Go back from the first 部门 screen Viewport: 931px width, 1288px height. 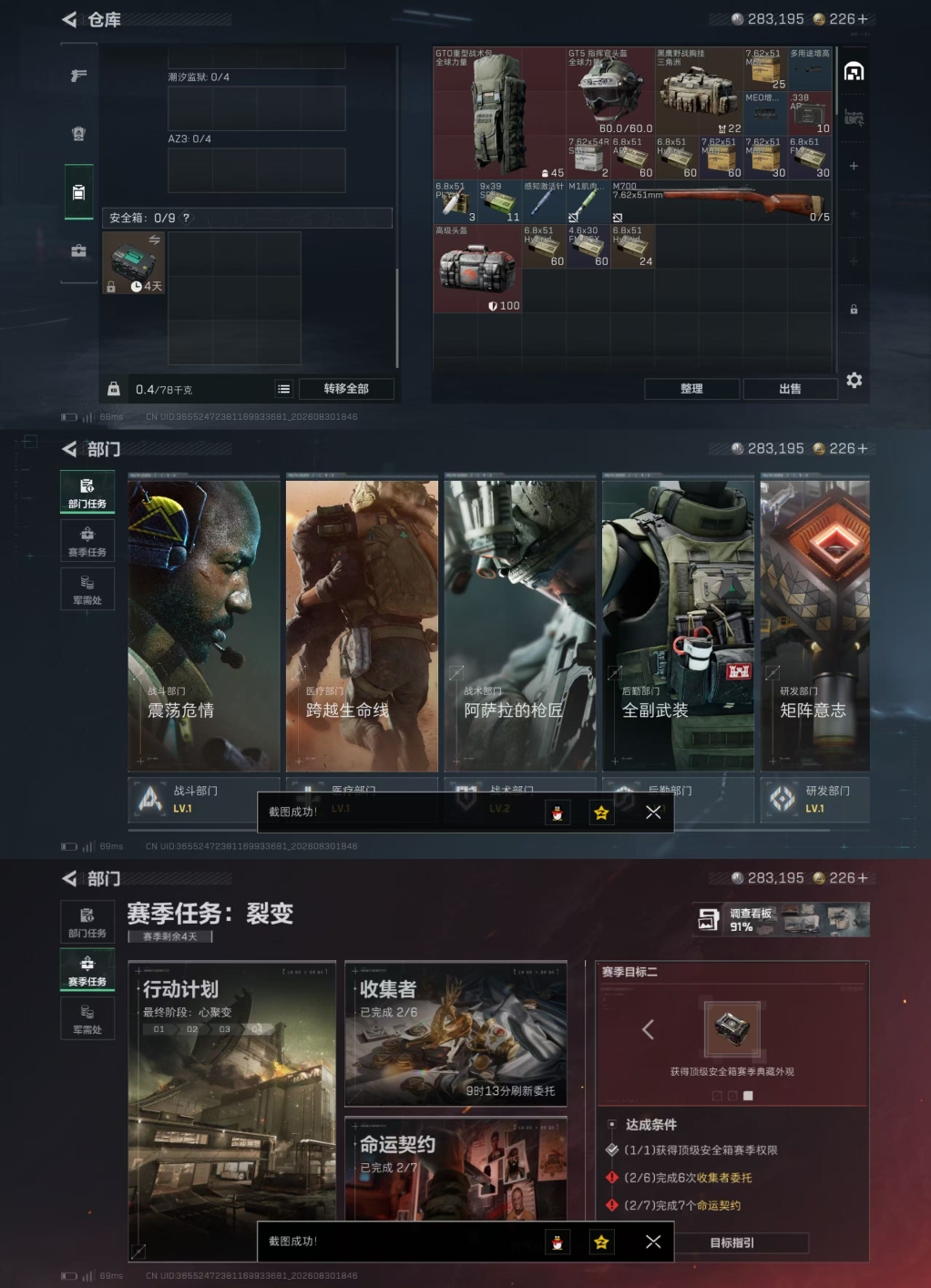pos(69,449)
